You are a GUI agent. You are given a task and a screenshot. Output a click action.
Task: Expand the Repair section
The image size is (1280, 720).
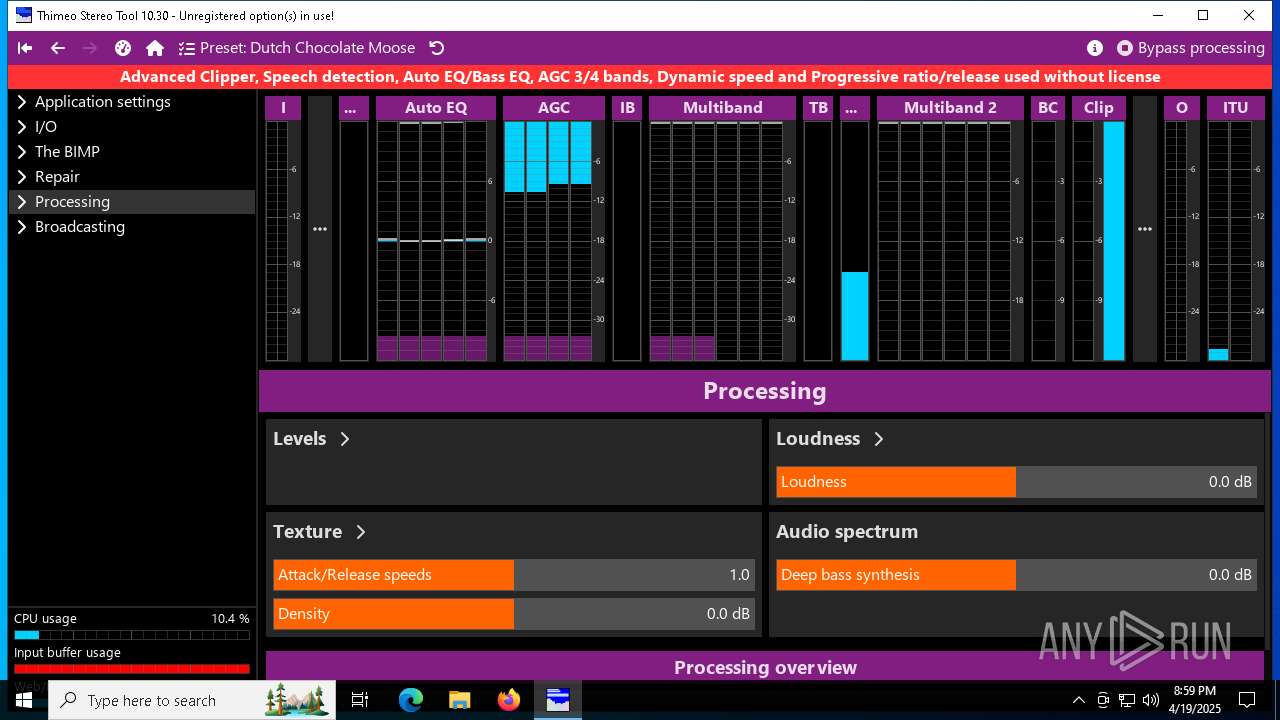pyautogui.click(x=132, y=177)
